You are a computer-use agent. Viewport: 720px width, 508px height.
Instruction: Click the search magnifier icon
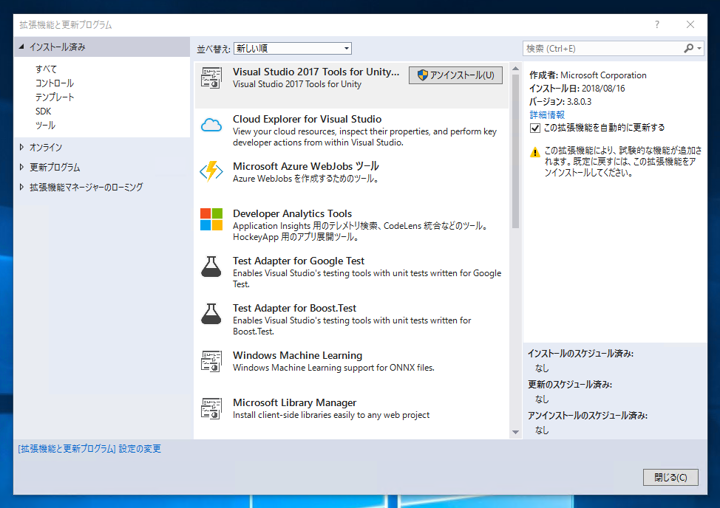[688, 48]
